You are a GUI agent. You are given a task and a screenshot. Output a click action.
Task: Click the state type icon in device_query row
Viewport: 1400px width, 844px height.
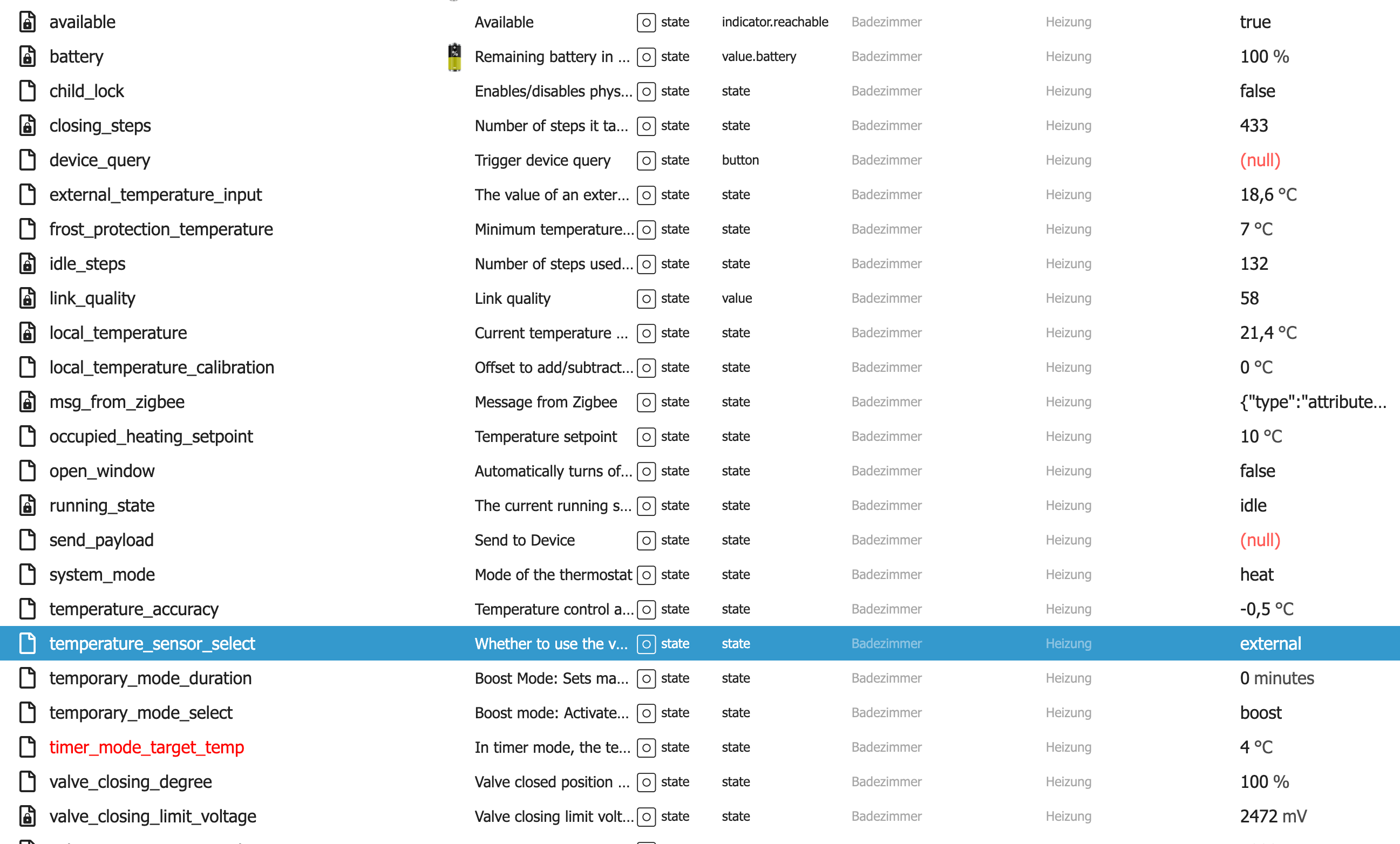click(x=646, y=161)
